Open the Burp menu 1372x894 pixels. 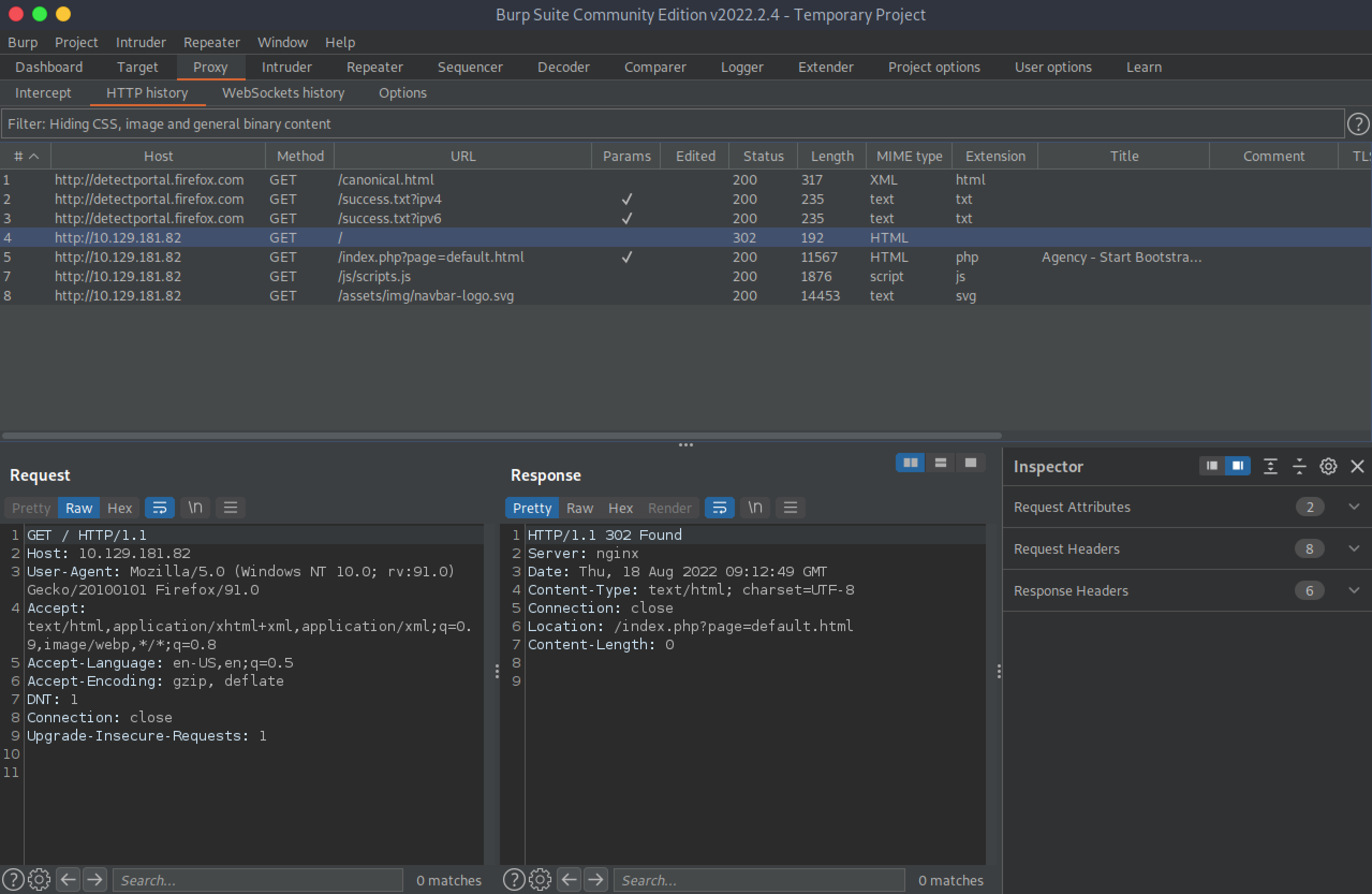point(23,42)
